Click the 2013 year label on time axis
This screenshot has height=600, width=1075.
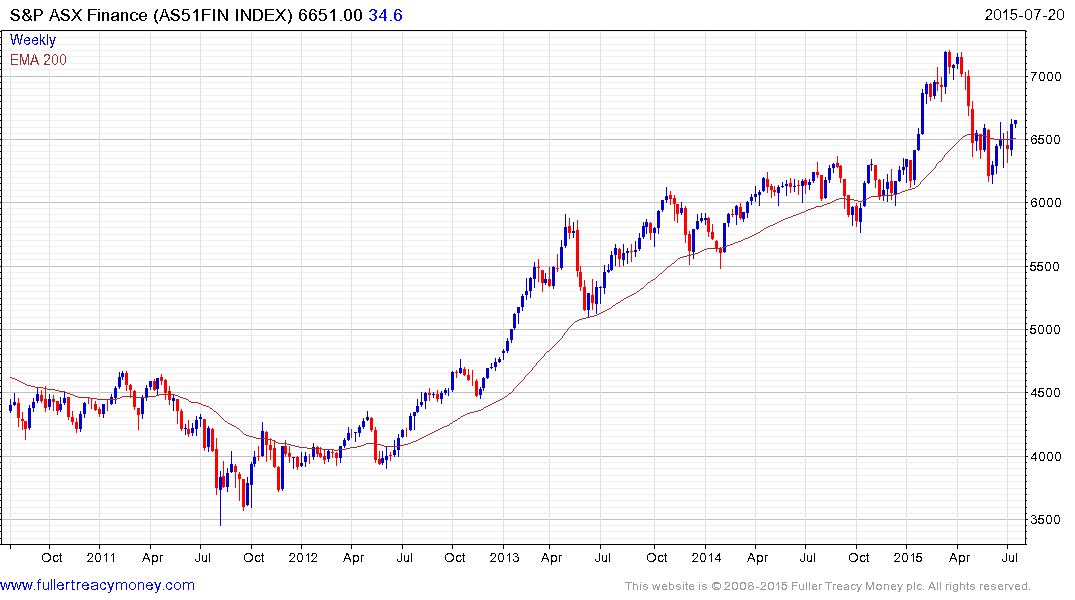coord(504,557)
